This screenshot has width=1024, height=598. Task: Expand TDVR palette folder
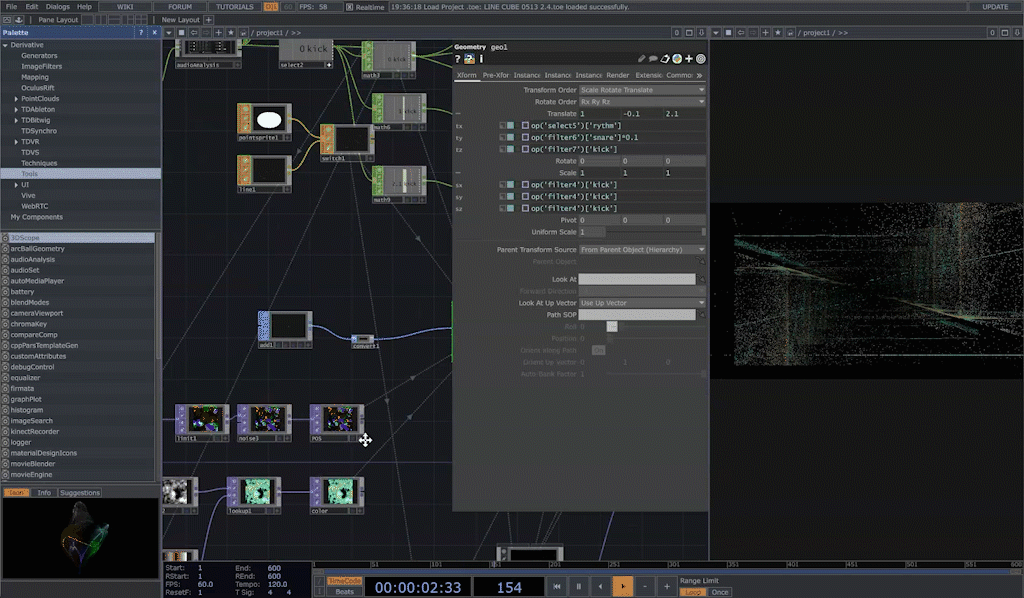[x=16, y=142]
